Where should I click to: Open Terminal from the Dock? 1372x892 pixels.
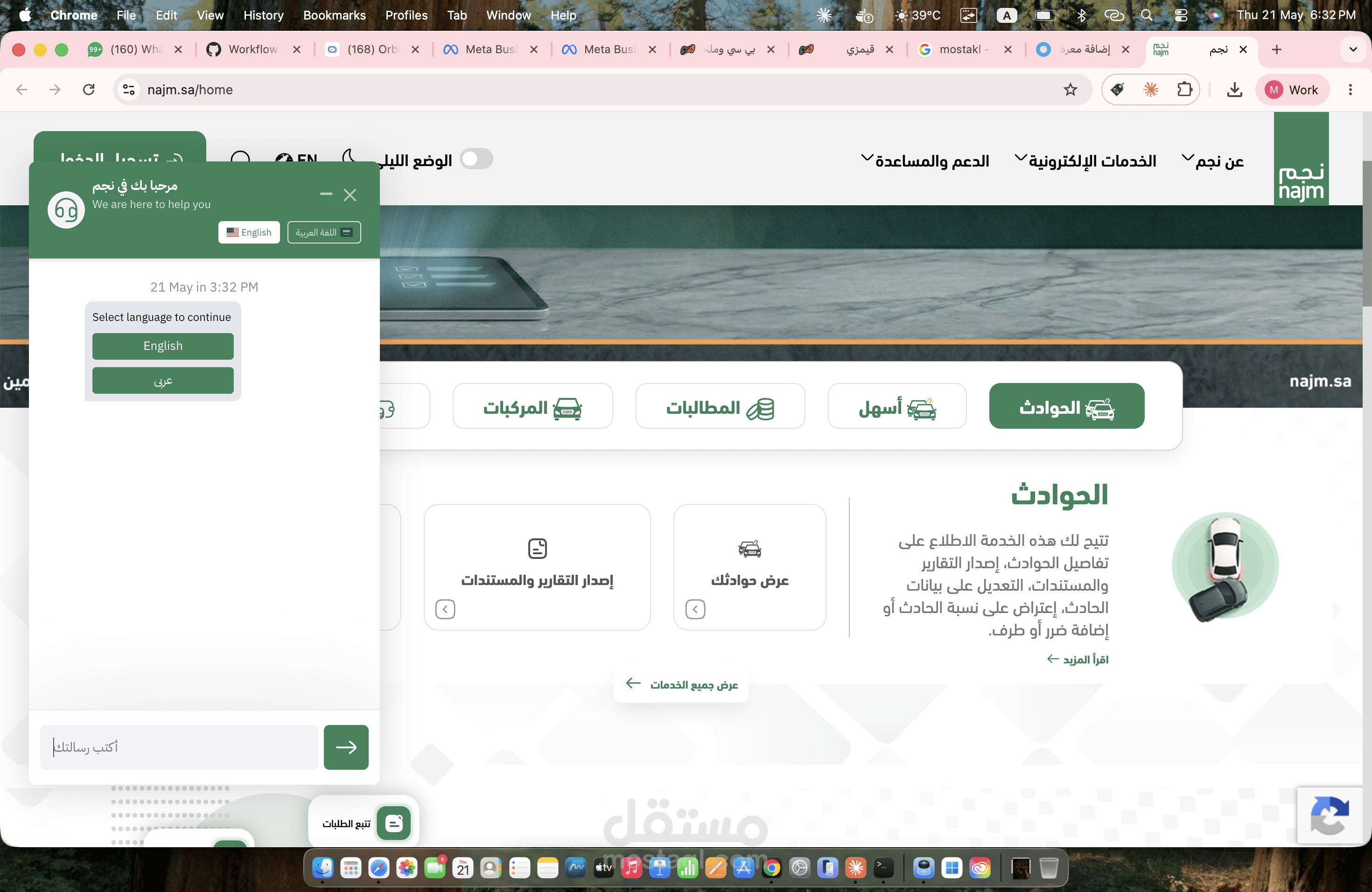[884, 868]
